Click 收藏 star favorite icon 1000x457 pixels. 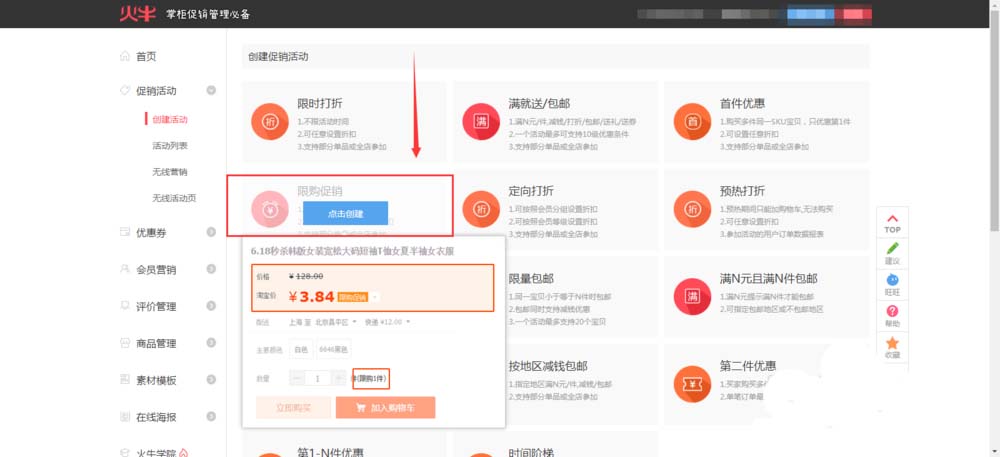[x=892, y=342]
